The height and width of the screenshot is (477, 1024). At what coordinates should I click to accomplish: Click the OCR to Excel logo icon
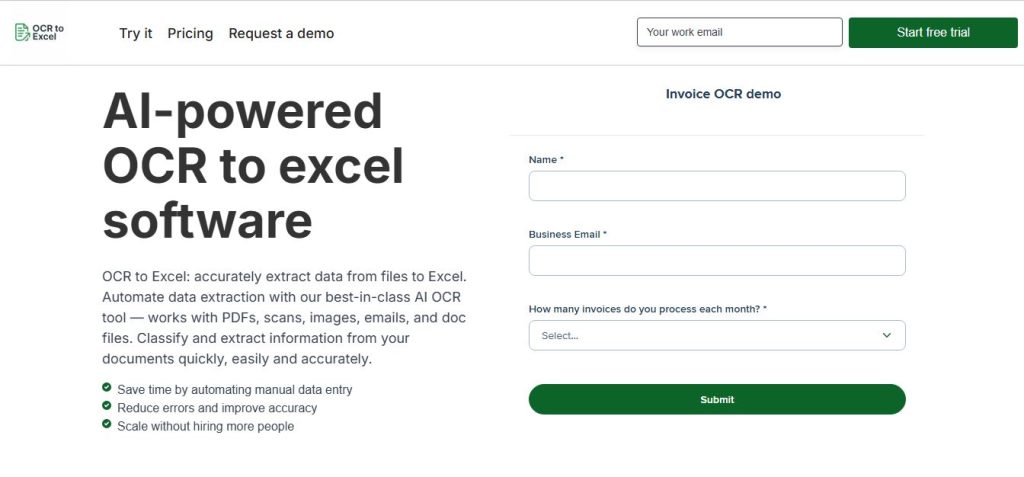(x=22, y=32)
